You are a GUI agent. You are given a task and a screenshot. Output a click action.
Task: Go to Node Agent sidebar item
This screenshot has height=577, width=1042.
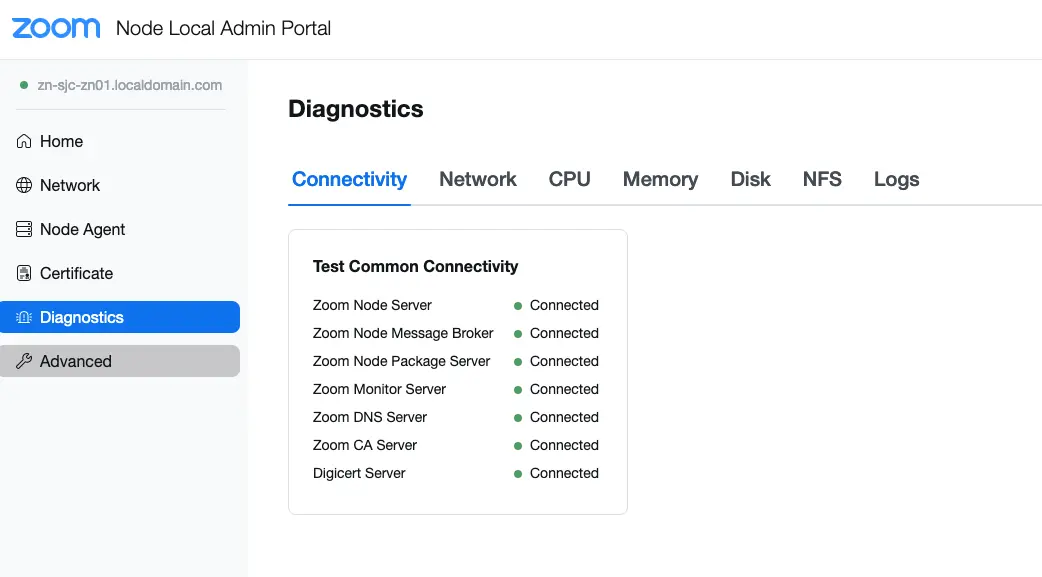pyautogui.click(x=82, y=230)
